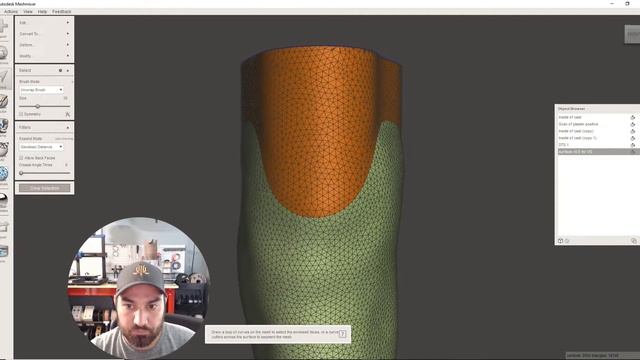Open the Import tool in left toolbar
This screenshot has width=640, height=360.
3,27
